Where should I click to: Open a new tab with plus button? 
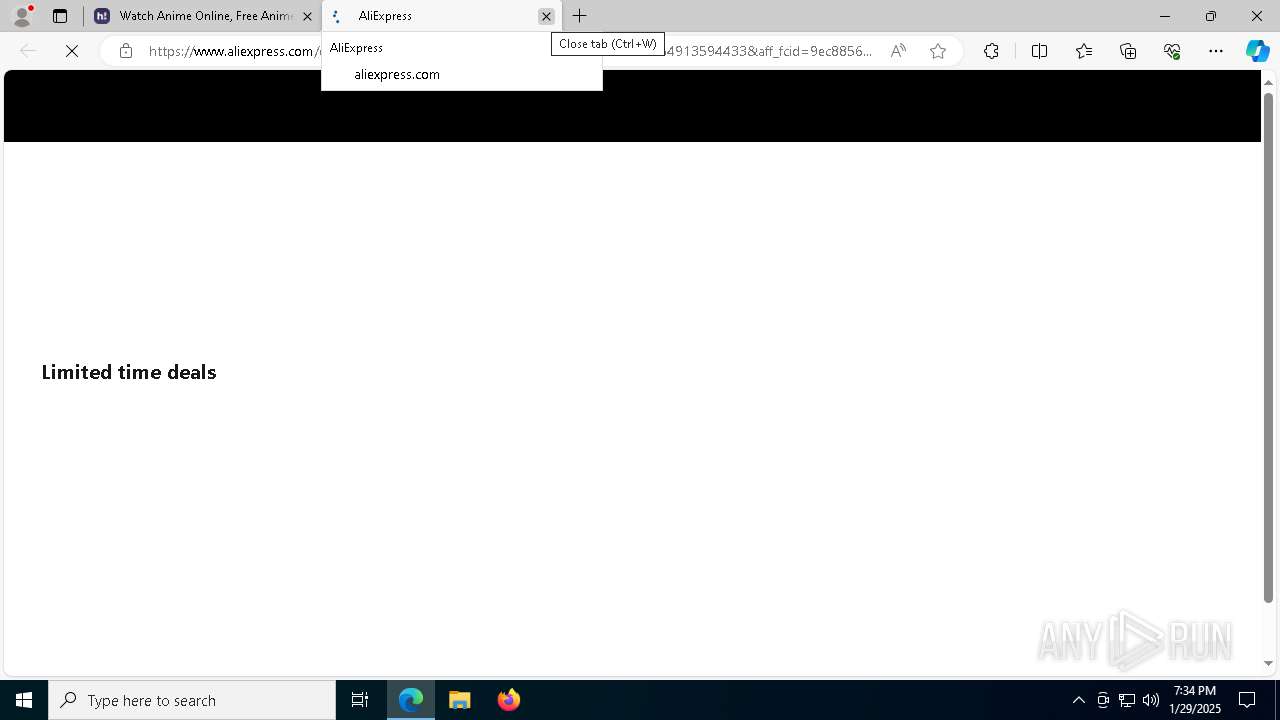(x=580, y=16)
